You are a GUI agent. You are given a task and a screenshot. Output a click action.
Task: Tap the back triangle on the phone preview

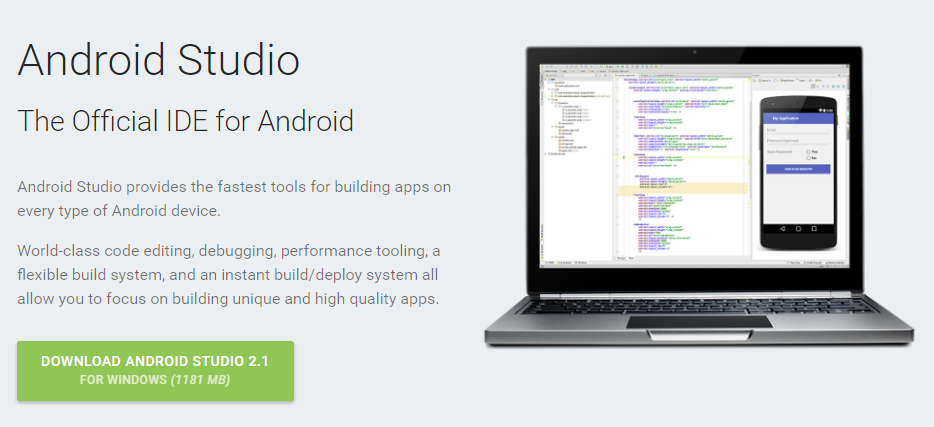coord(783,229)
